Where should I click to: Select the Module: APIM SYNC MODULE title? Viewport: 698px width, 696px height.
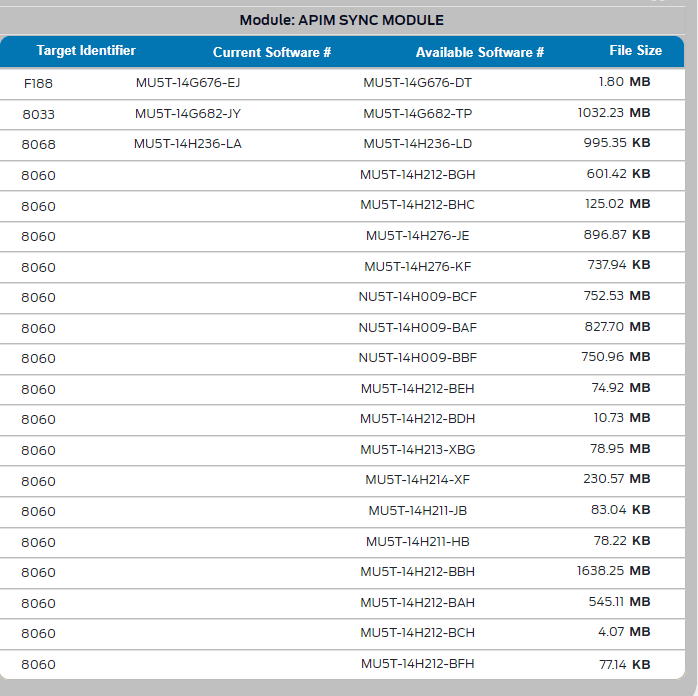pyautogui.click(x=342, y=20)
